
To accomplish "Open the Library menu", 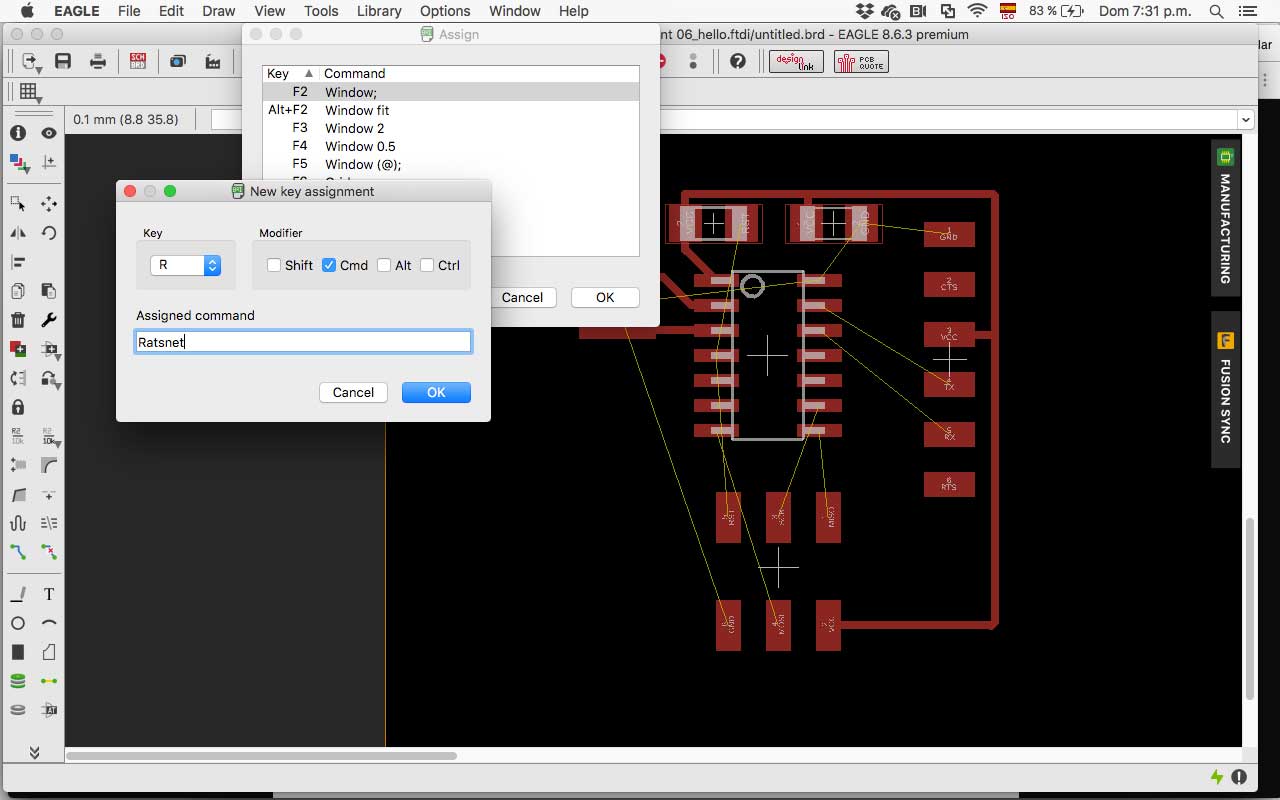I will point(379,11).
